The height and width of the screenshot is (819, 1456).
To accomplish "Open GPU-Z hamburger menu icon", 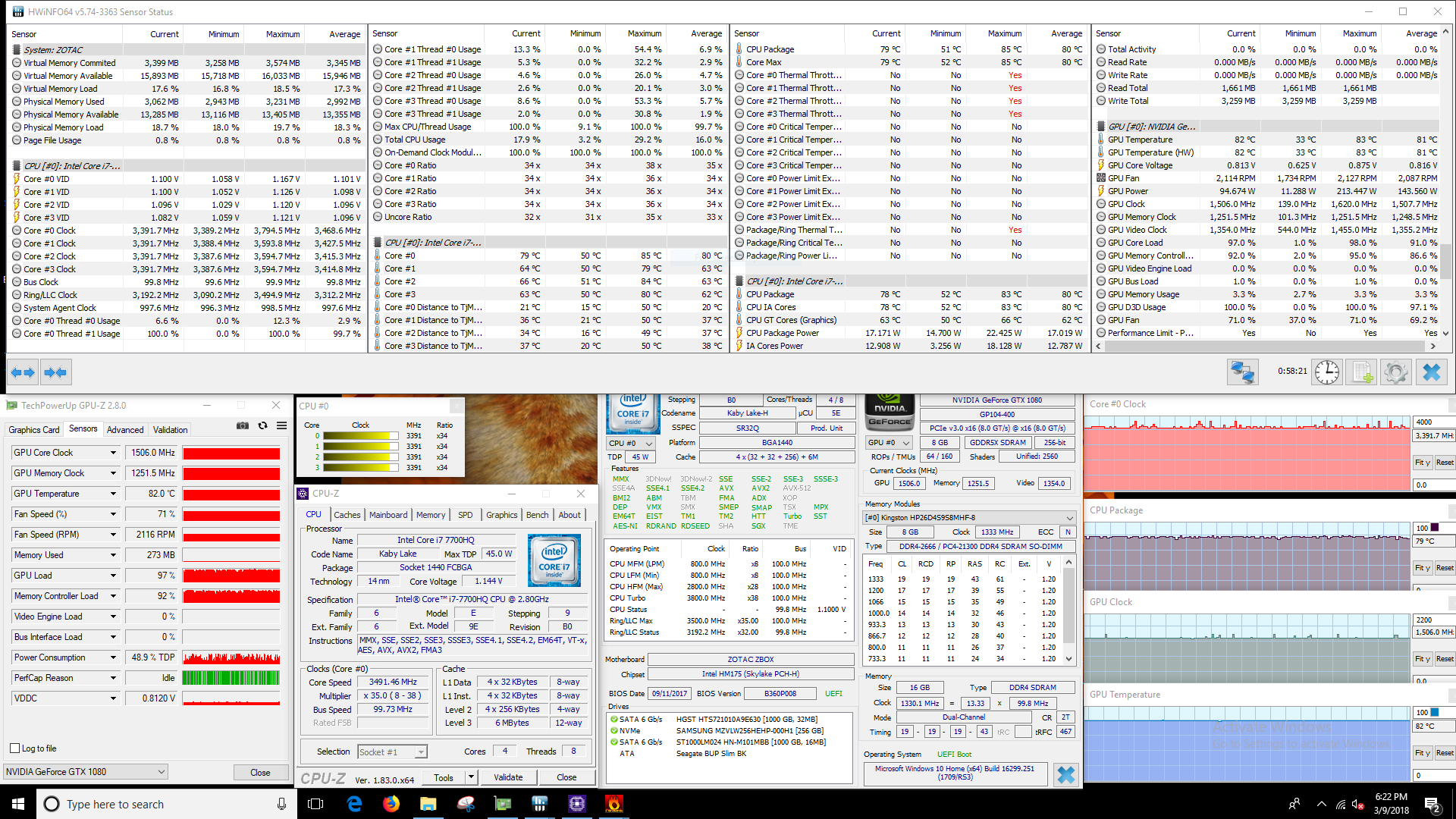I will pos(281,426).
